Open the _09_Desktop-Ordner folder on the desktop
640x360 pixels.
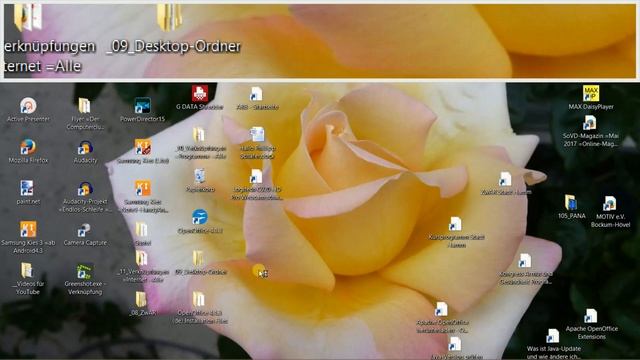[x=199, y=258]
